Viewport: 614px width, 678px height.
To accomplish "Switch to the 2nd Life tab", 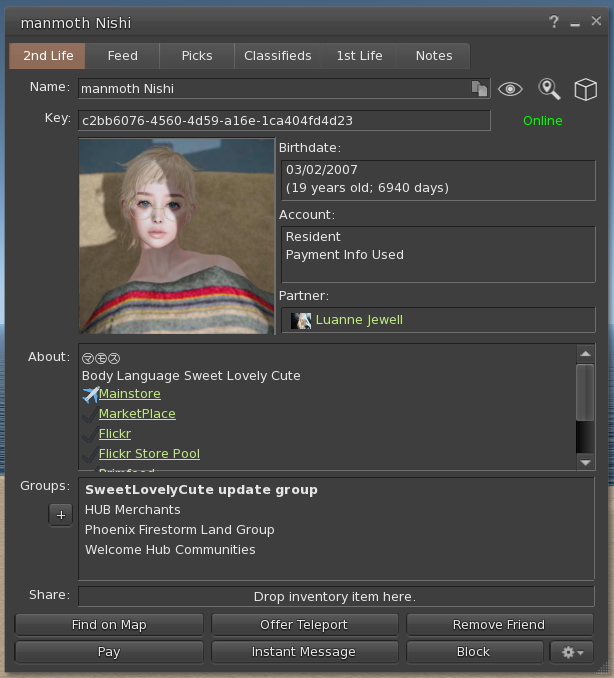I will pyautogui.click(x=48, y=56).
